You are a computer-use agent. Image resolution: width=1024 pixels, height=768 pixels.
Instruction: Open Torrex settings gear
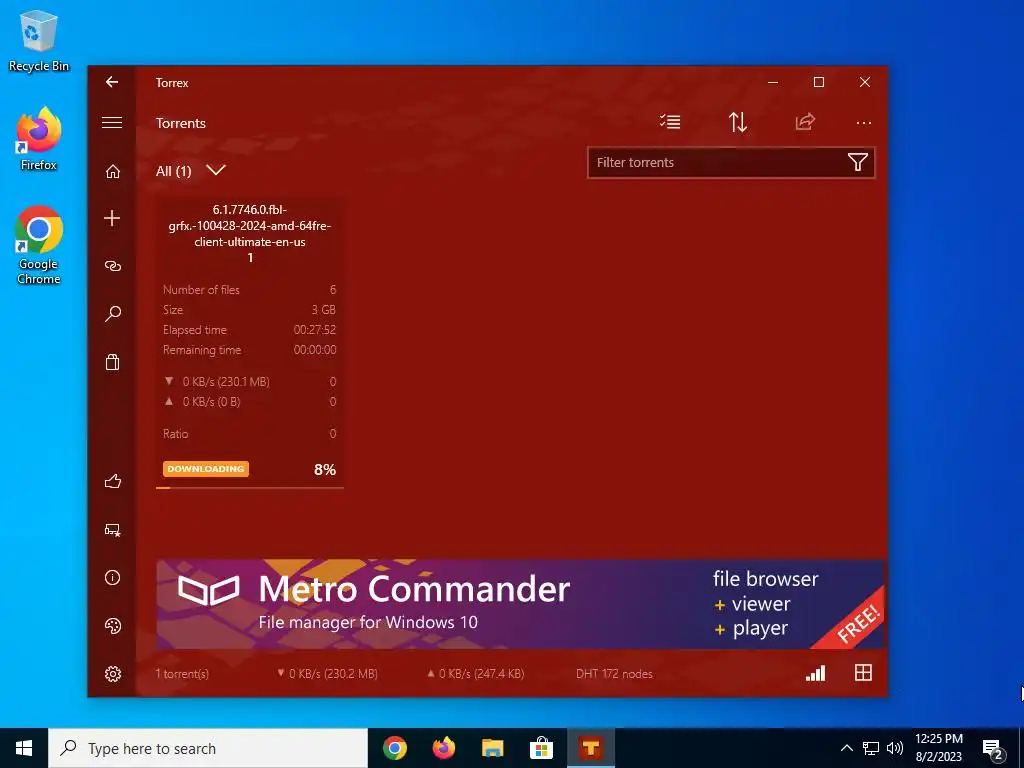click(112, 673)
